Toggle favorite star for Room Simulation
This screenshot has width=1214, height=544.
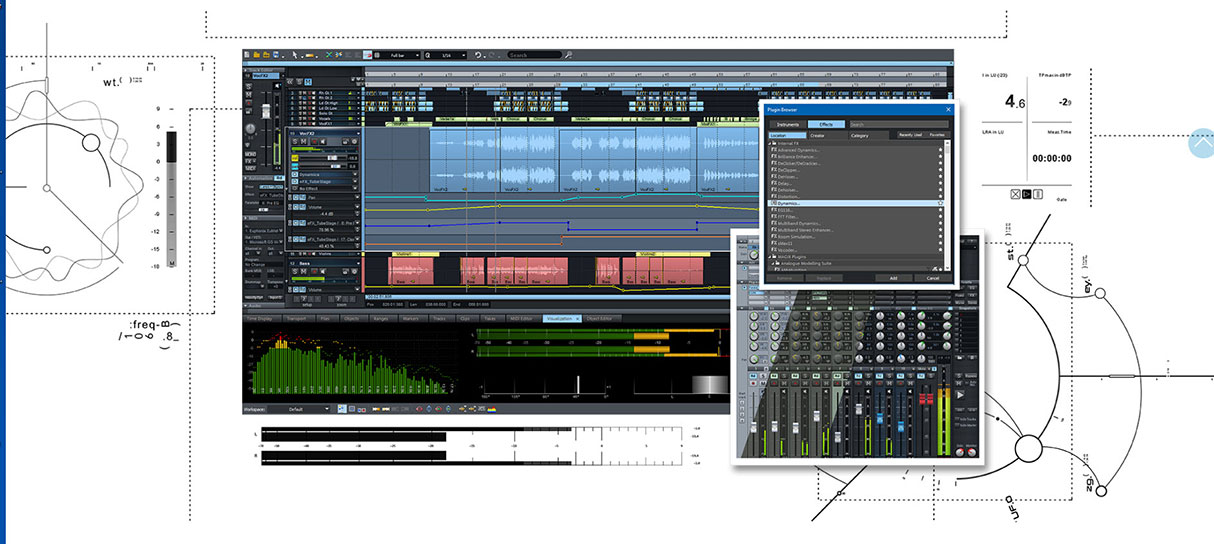940,235
